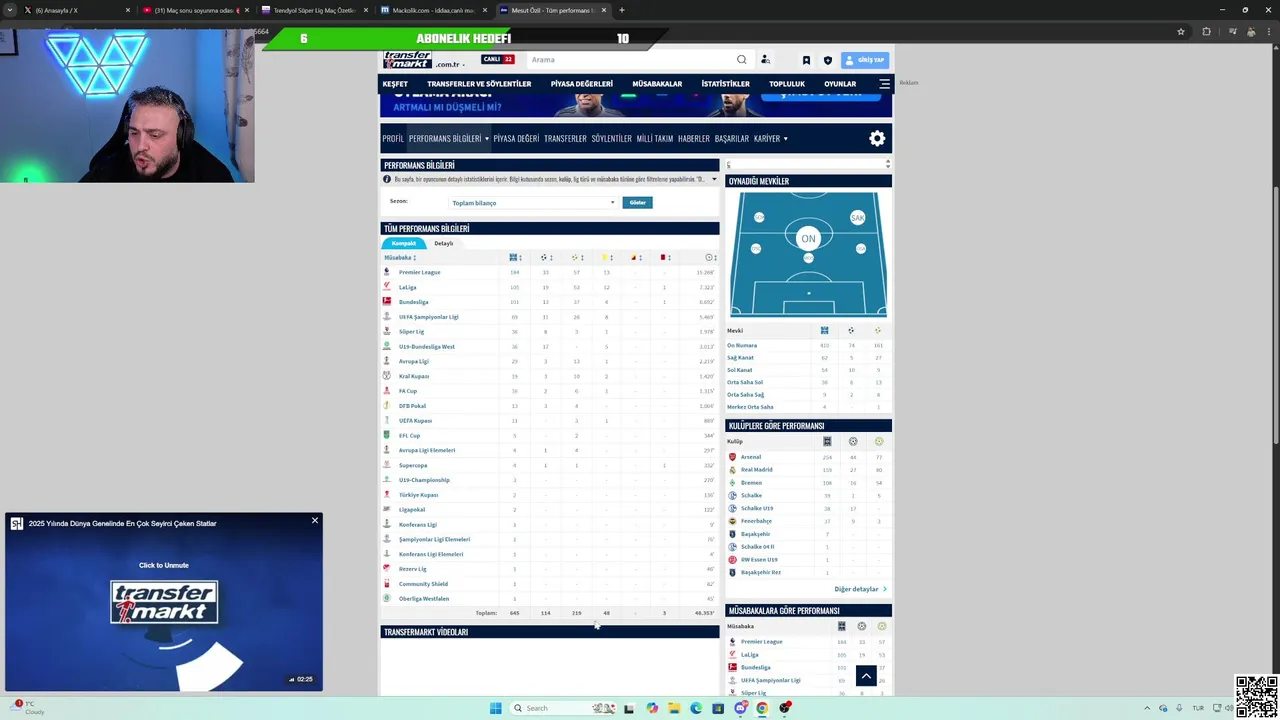This screenshot has width=1280, height=720.
Task: Open the Sezon Toplam bilanço dropdown
Action: click(533, 203)
